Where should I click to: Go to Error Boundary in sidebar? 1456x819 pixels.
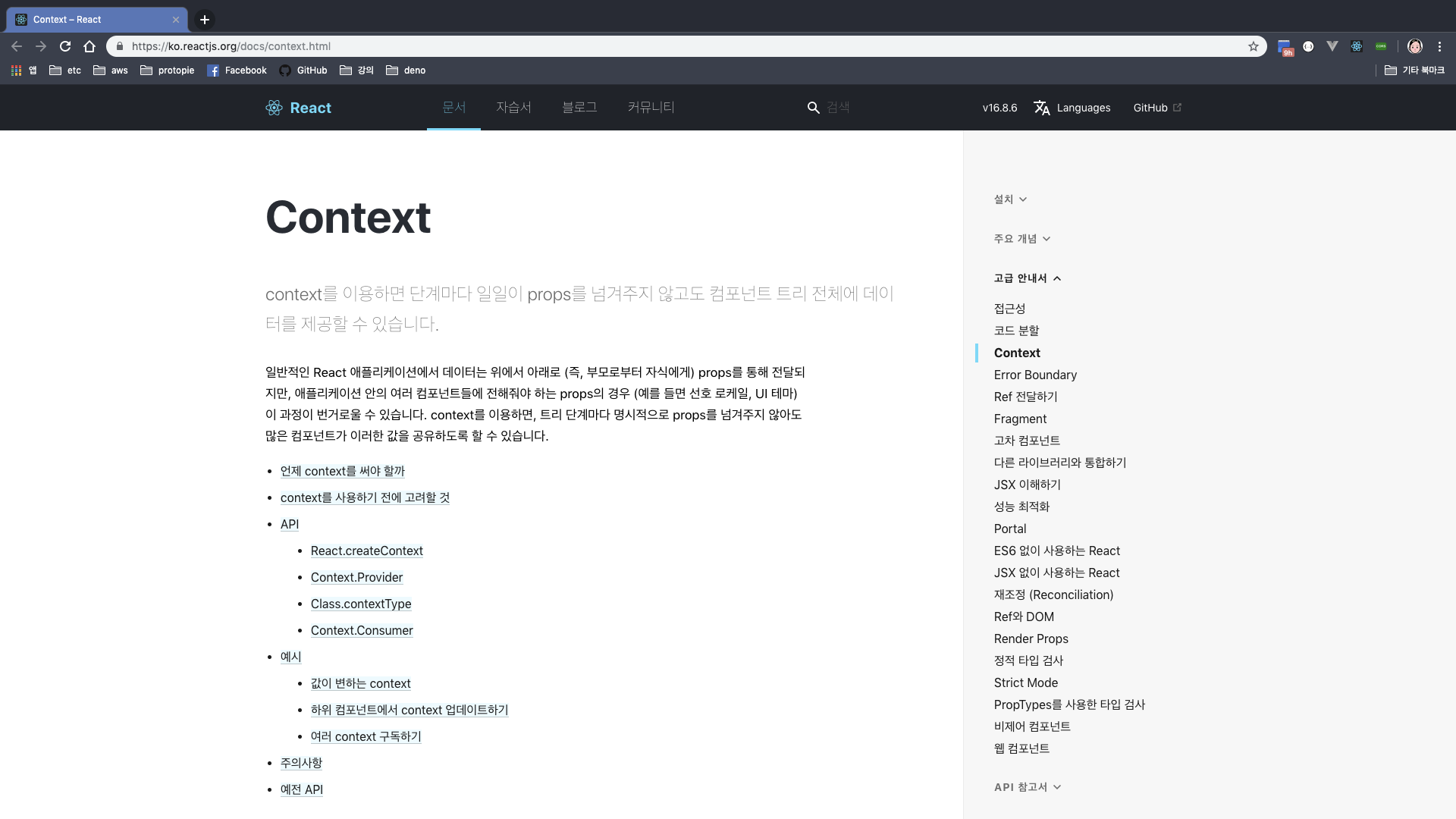coord(1035,375)
